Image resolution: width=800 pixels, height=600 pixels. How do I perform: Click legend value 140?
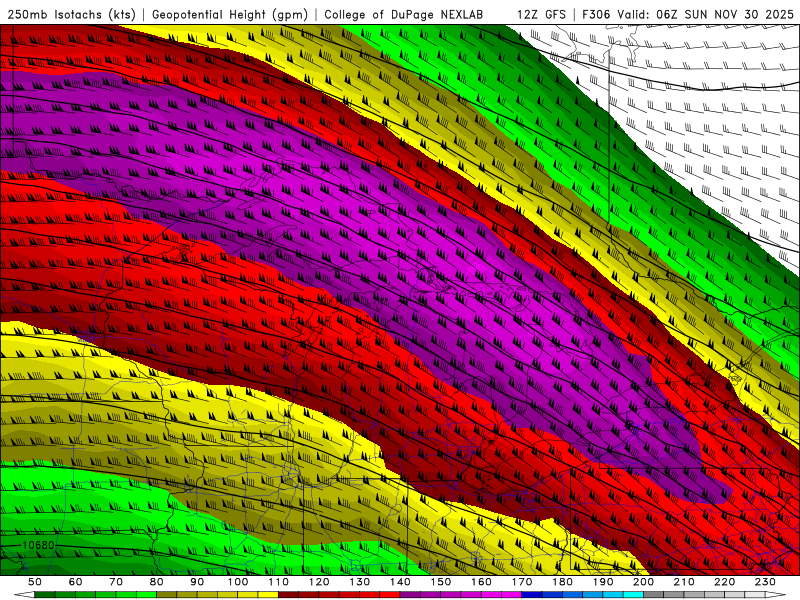400,582
